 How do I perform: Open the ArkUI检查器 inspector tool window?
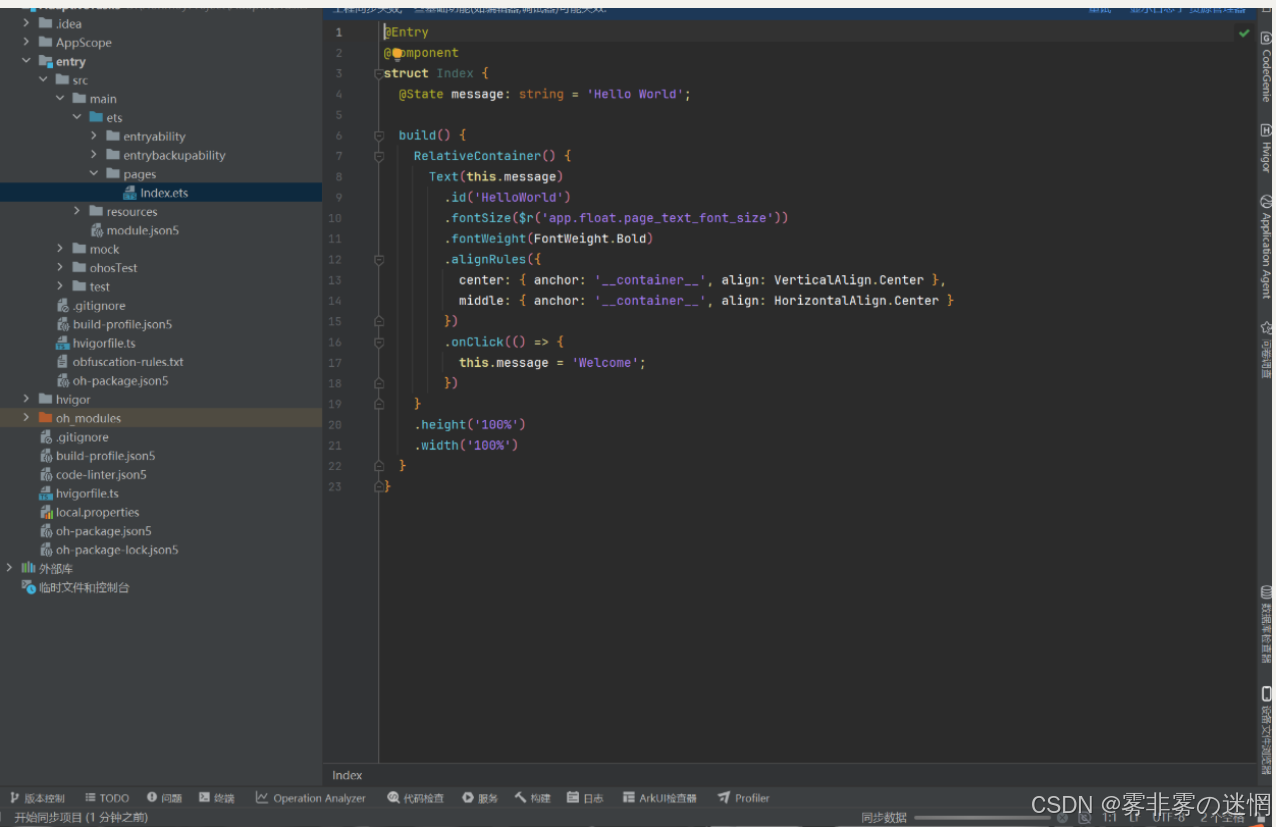pos(659,798)
